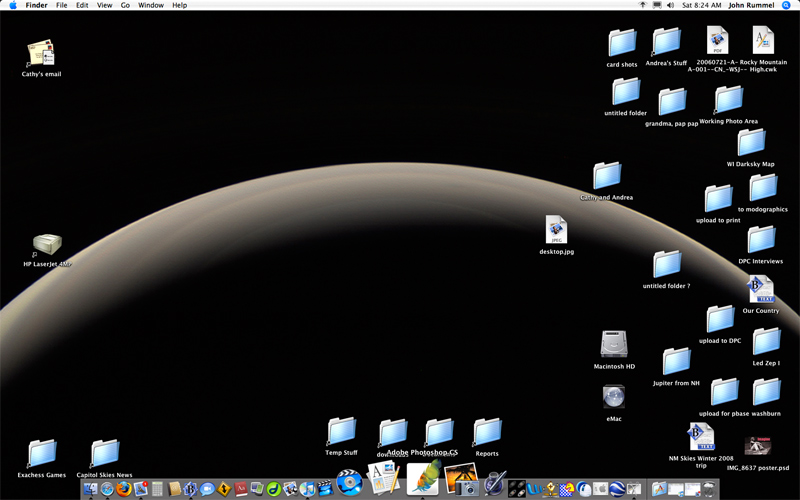The width and height of the screenshot is (800, 500).
Task: Open the Apple menu
Action: point(13,5)
